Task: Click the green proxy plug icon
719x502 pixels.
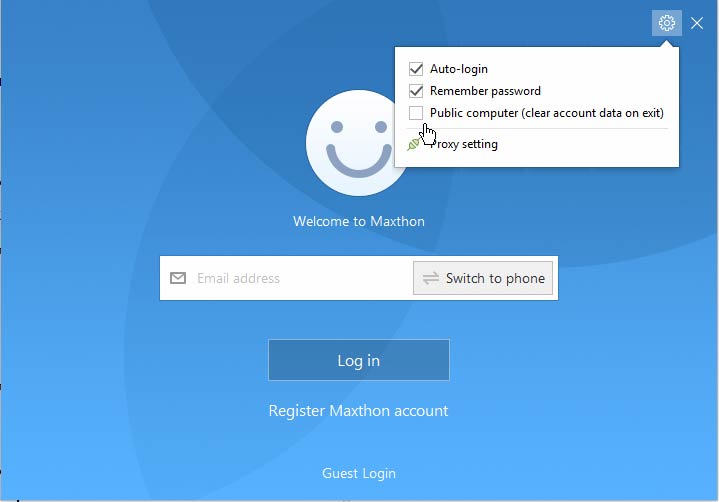Action: coord(413,144)
